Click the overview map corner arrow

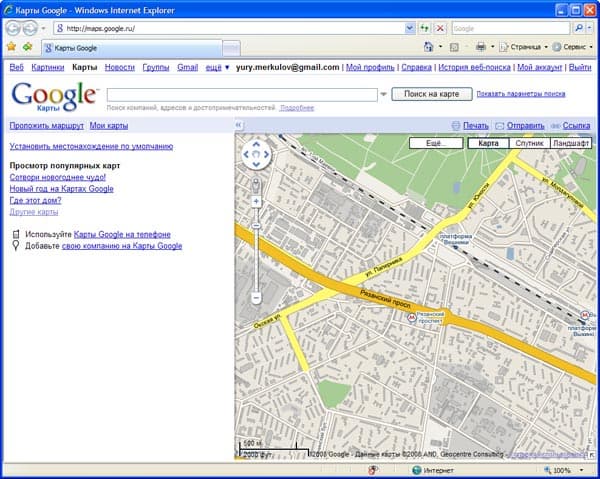click(x=592, y=455)
